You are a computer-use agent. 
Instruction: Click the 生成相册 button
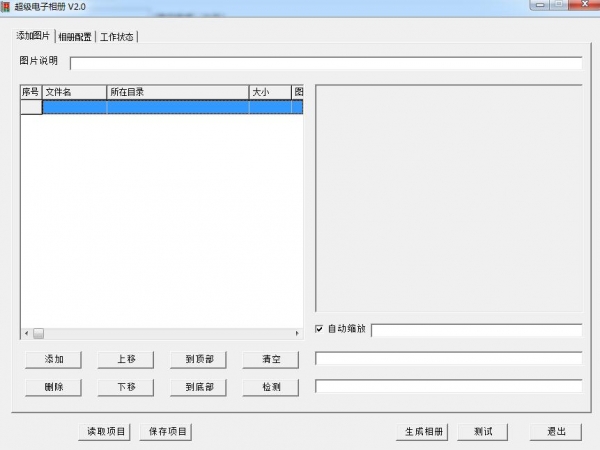422,432
